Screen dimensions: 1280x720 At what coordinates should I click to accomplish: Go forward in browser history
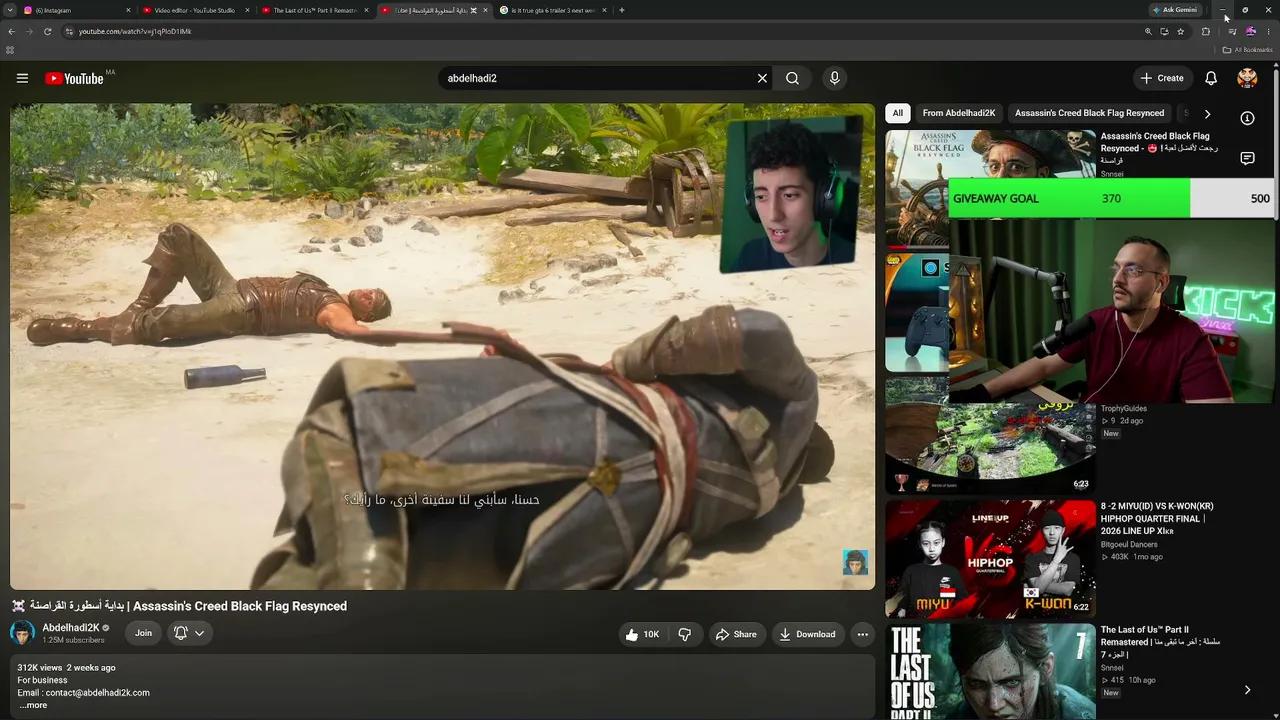[x=30, y=31]
